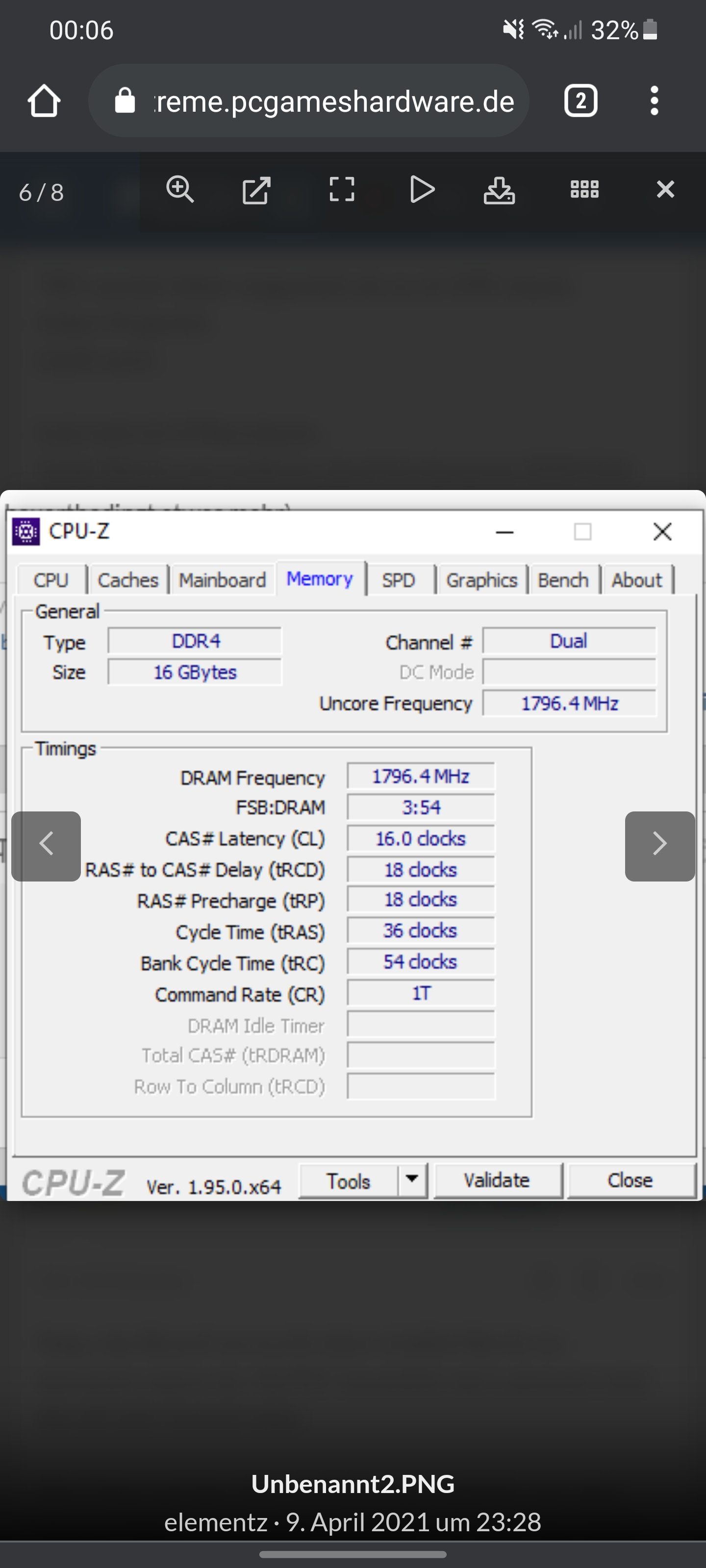Image resolution: width=706 pixels, height=1568 pixels.
Task: Go to previous gallery image
Action: pos(46,845)
